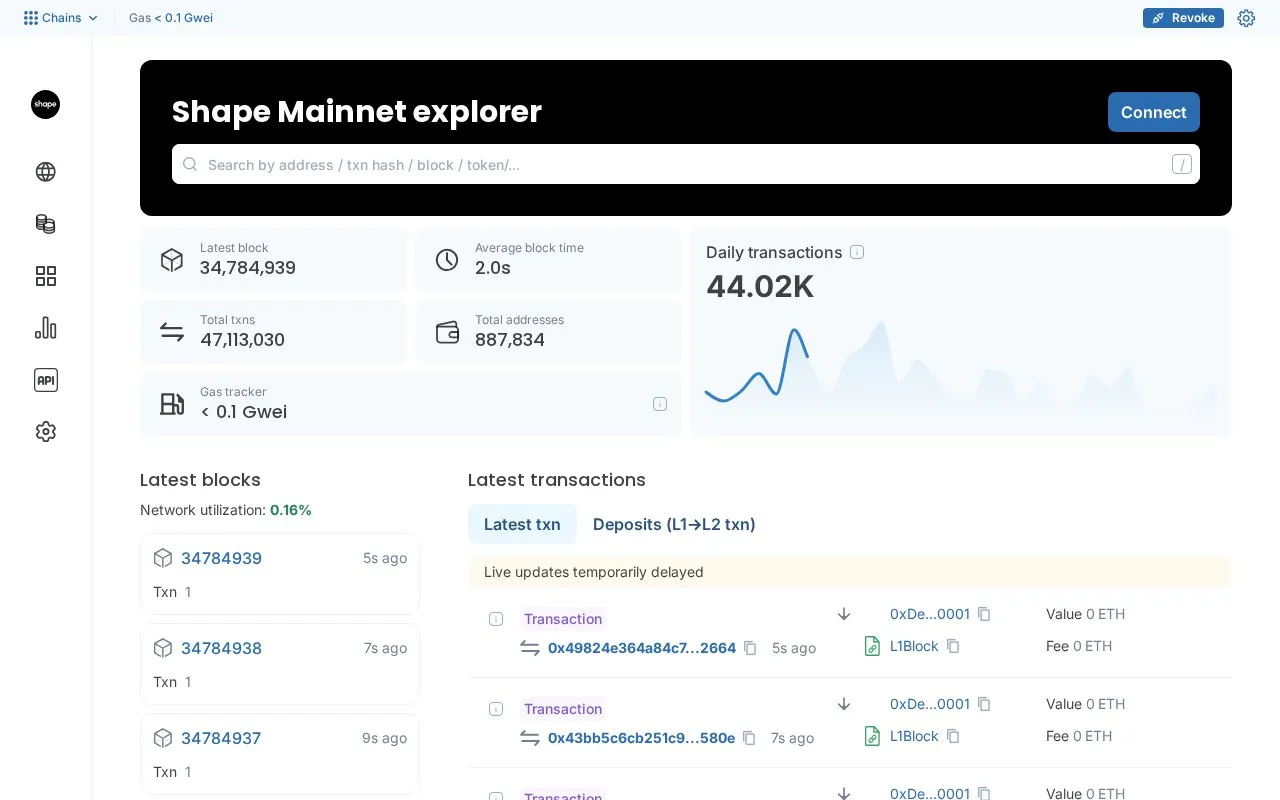This screenshot has width=1280, height=800.
Task: Click Network utilization 0.16% value
Action: [x=291, y=510]
